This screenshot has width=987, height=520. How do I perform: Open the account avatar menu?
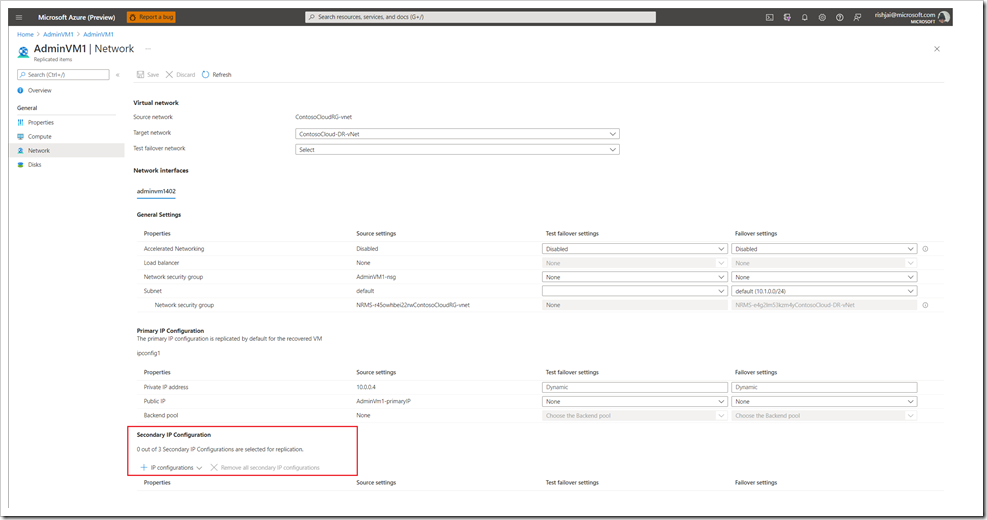coord(944,17)
